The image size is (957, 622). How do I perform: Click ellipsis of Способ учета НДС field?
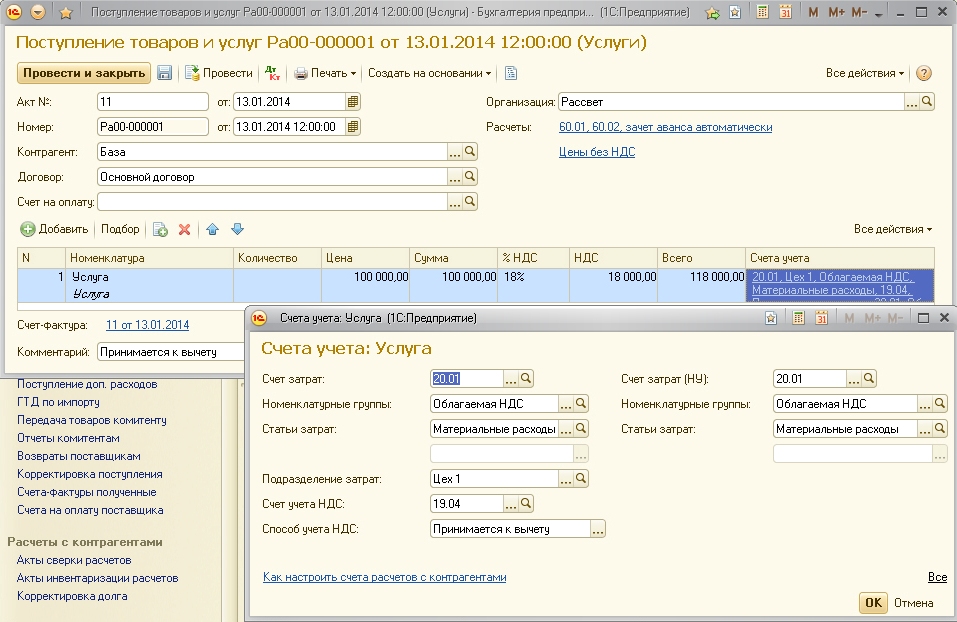(598, 529)
